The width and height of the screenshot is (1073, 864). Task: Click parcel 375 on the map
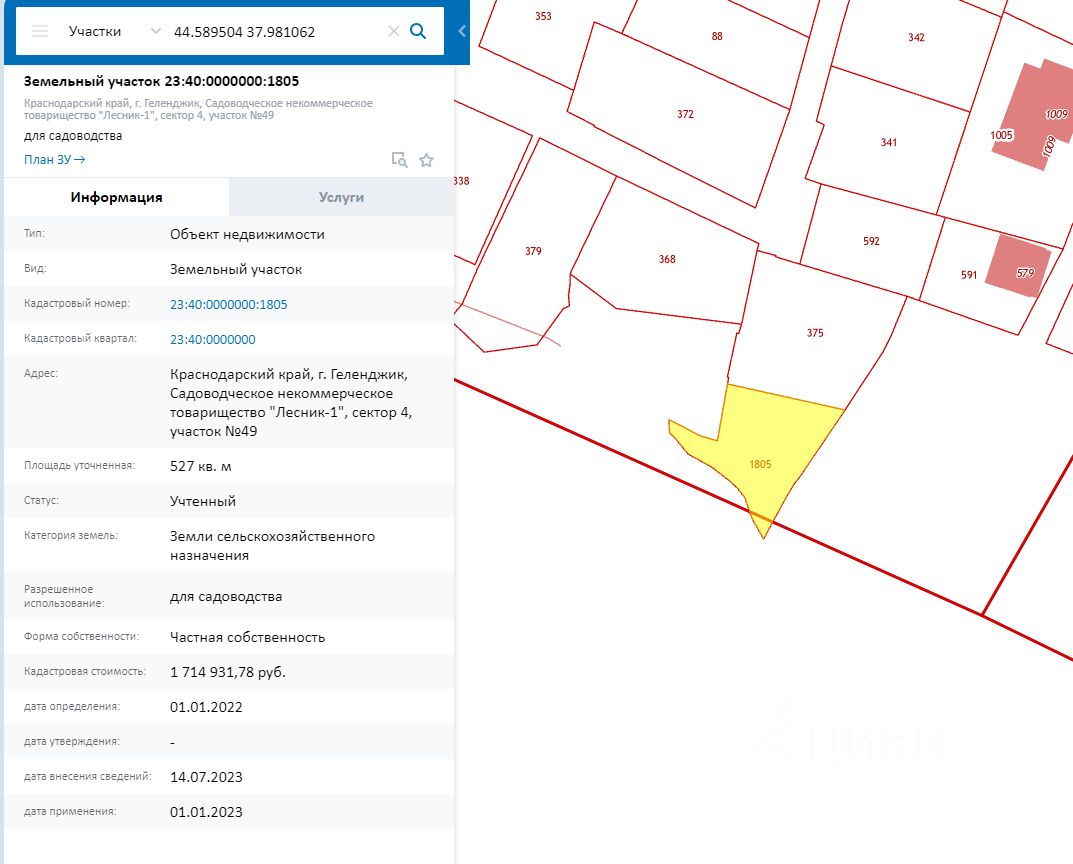coord(814,333)
